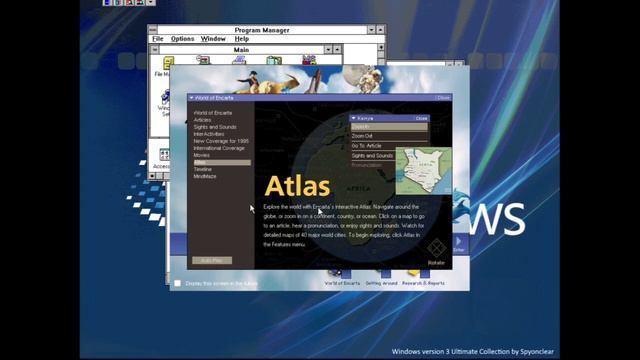Select Articles in the topic list
The height and width of the screenshot is (360, 640).
tap(202, 120)
